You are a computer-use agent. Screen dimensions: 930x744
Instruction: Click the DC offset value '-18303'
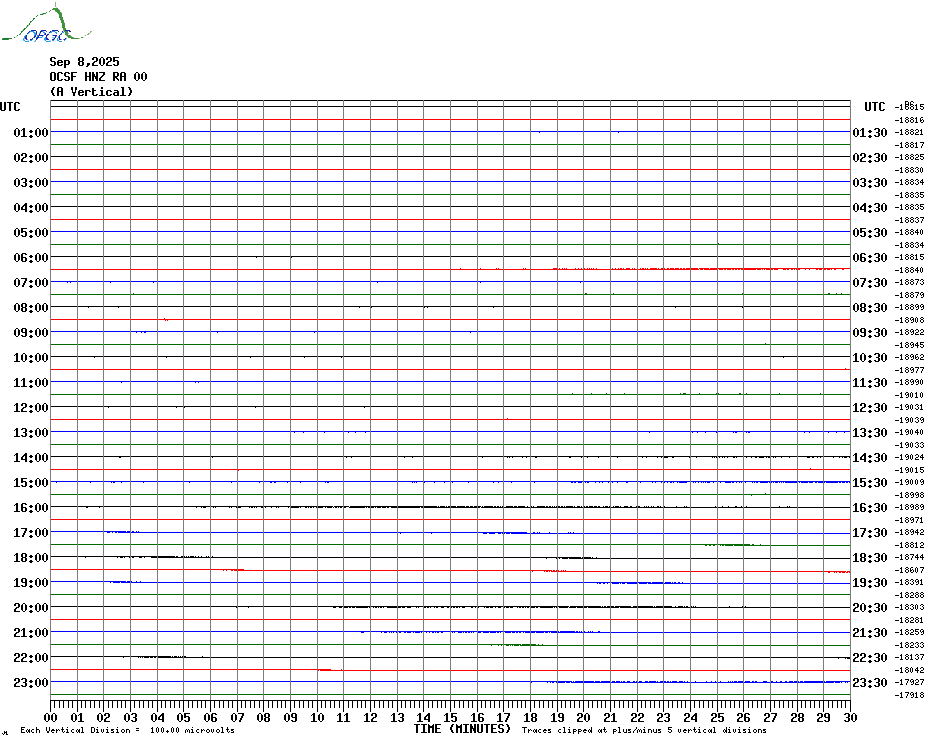point(909,608)
